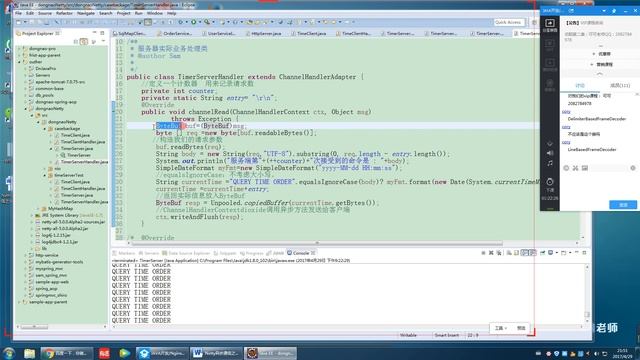This screenshot has width=640, height=360.
Task: Open the Navigate menu
Action: (86, 13)
